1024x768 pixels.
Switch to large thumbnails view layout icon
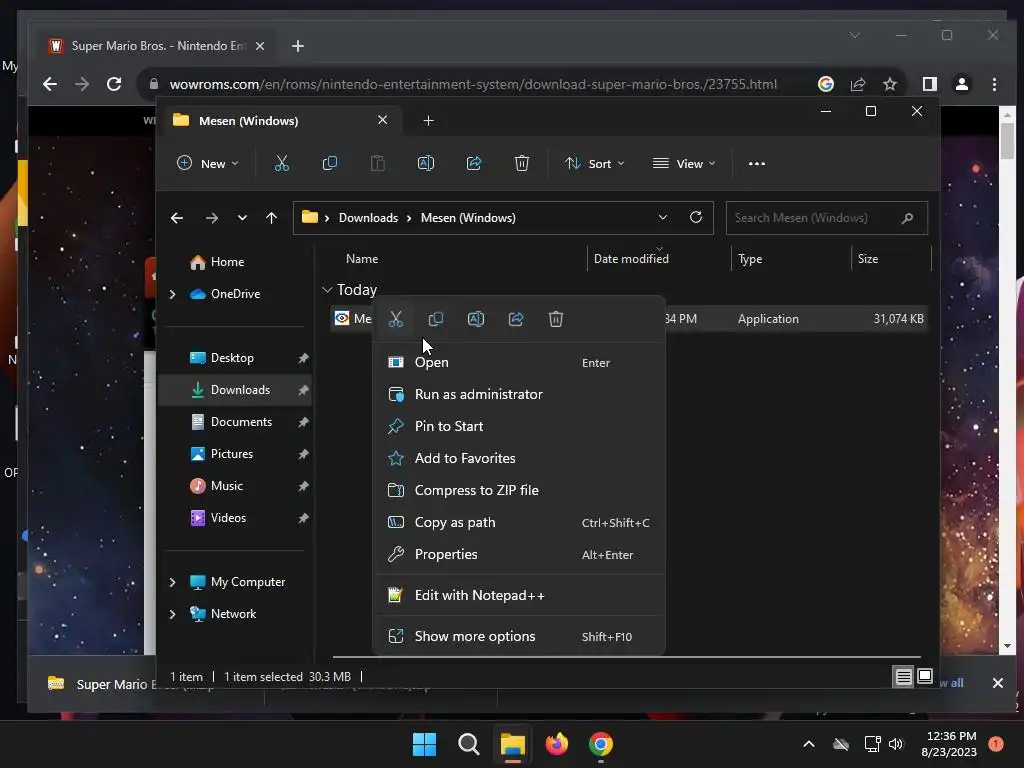coord(925,677)
